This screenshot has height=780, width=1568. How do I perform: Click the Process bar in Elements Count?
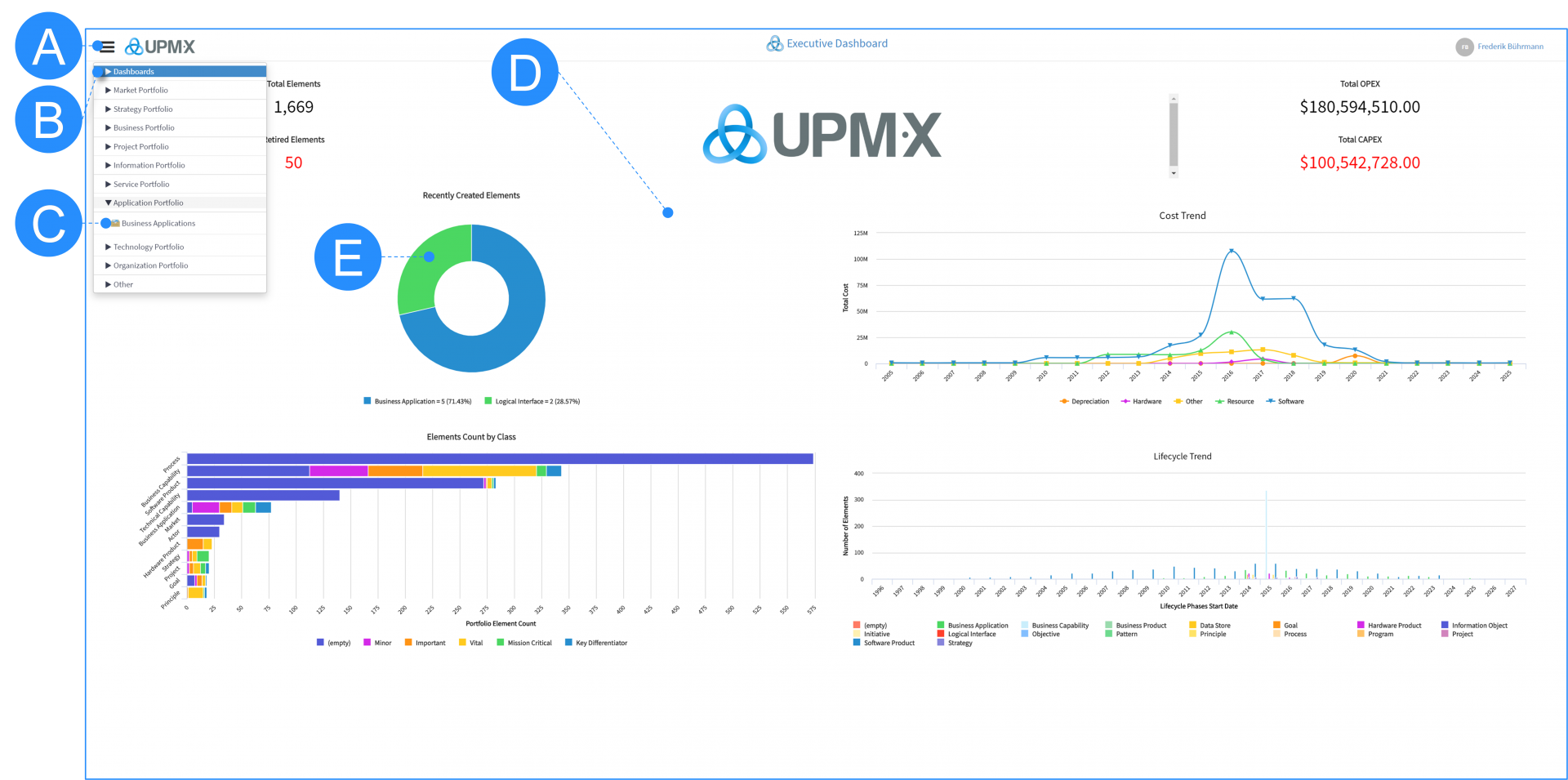tap(500, 459)
